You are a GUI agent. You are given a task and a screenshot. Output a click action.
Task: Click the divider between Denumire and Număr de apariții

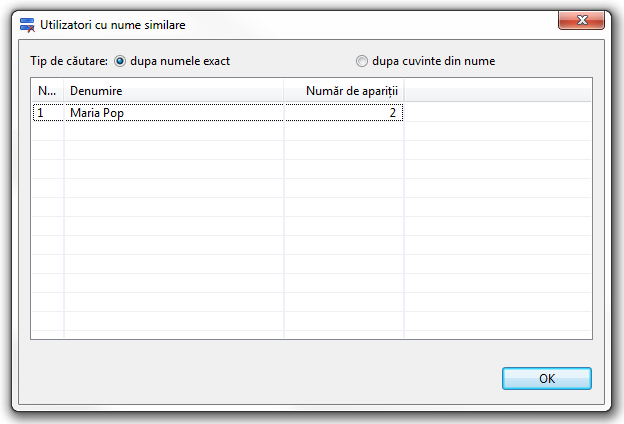point(284,91)
